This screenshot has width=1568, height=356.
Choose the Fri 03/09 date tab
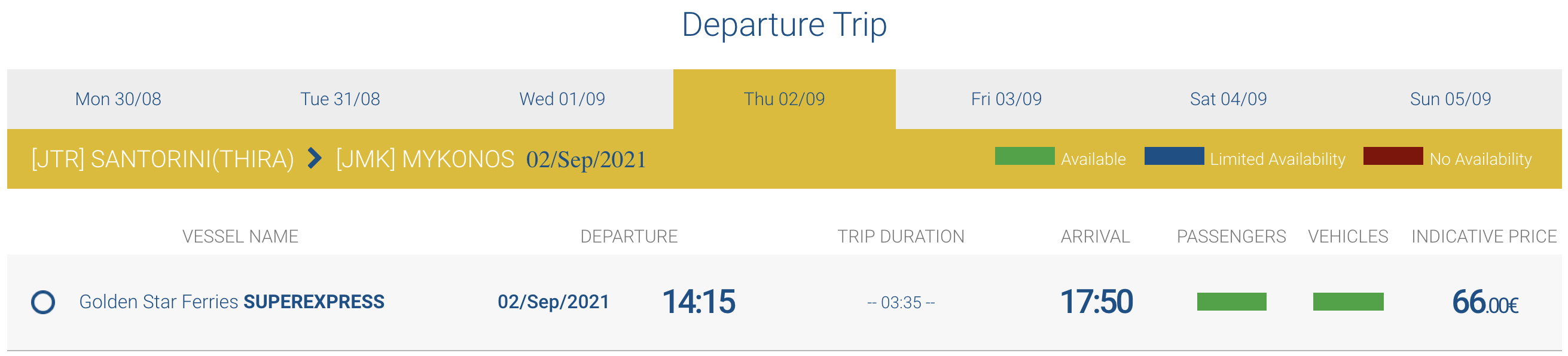1006,99
